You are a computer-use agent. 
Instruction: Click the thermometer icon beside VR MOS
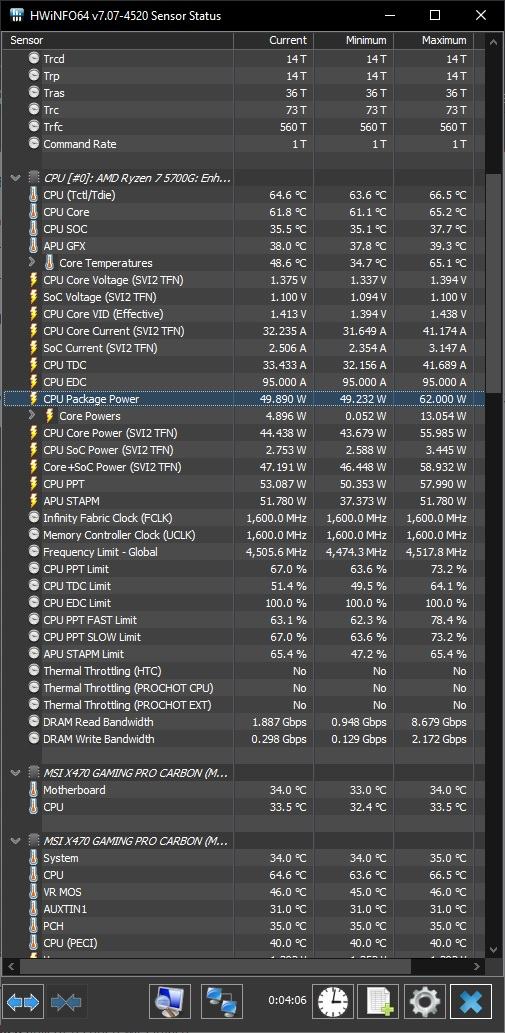(34, 892)
